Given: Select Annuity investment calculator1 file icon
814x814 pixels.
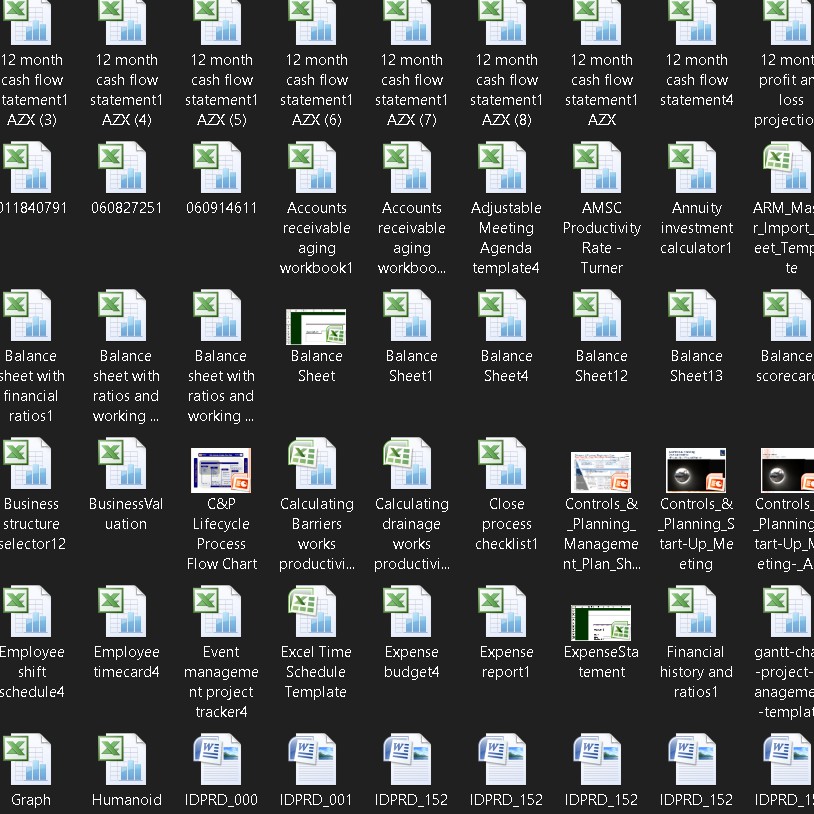Looking at the screenshot, I should click(696, 168).
